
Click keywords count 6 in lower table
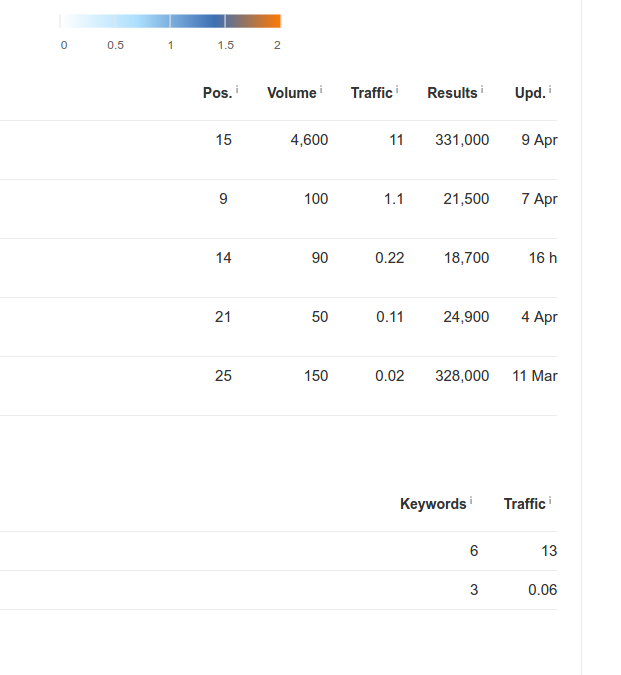coord(474,551)
